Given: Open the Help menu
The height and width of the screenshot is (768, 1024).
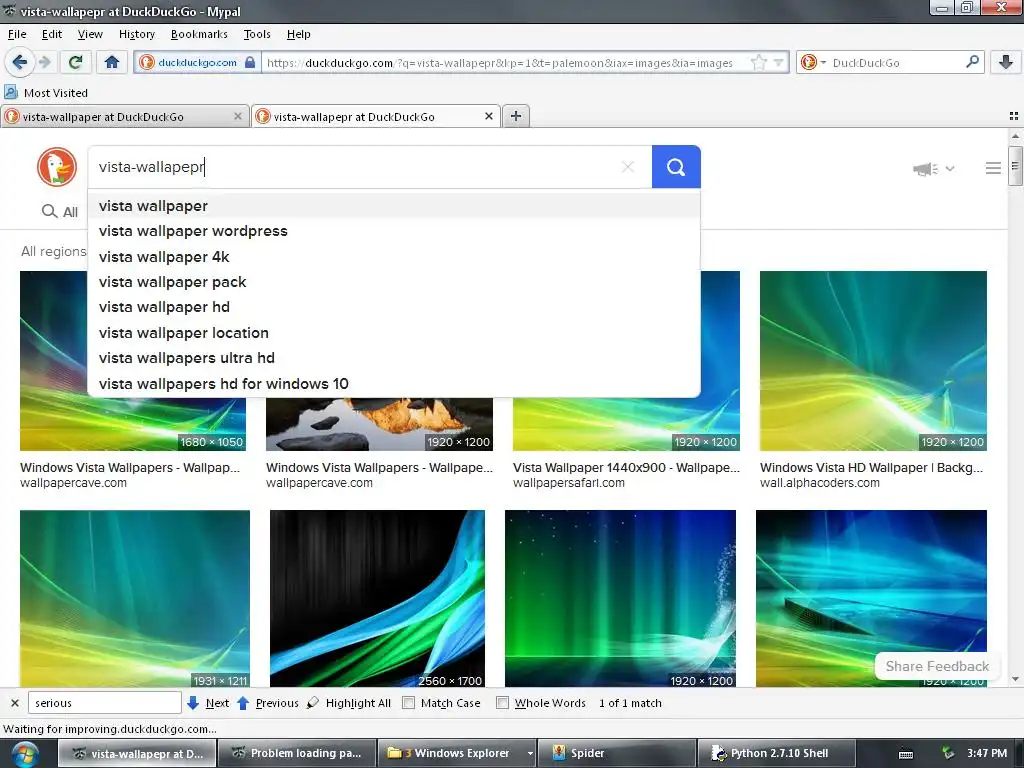Looking at the screenshot, I should 298,34.
